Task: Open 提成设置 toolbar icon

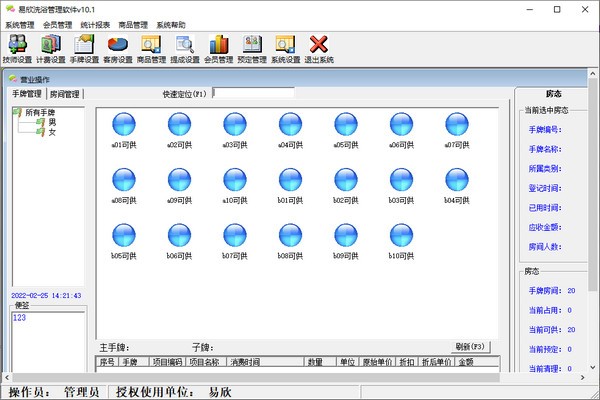Action: tap(185, 49)
